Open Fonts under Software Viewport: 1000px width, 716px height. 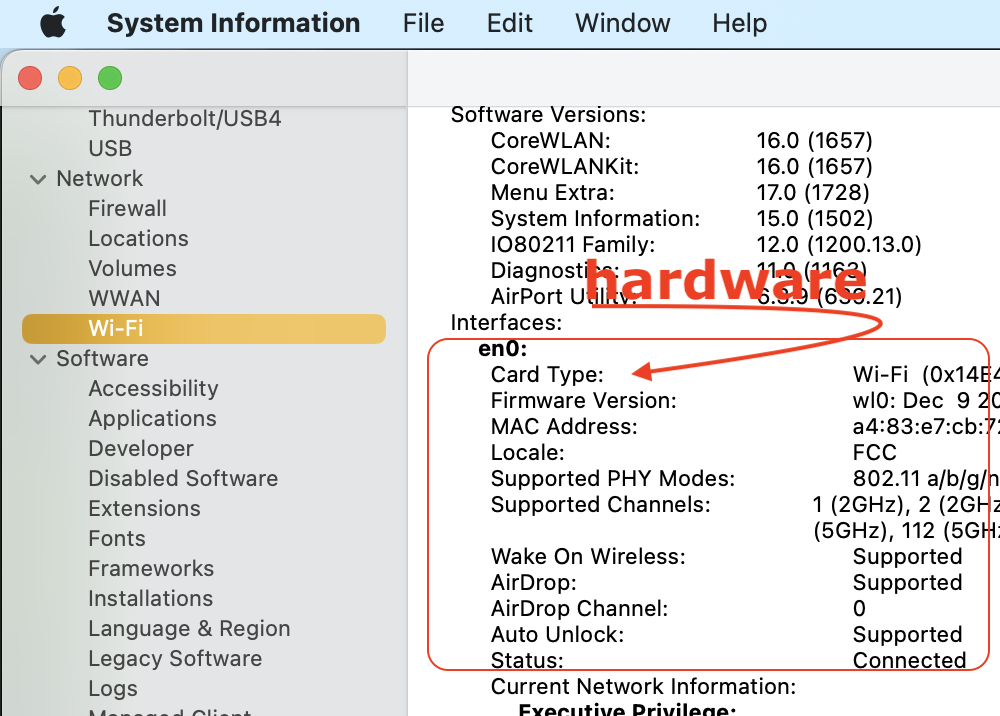(x=117, y=538)
